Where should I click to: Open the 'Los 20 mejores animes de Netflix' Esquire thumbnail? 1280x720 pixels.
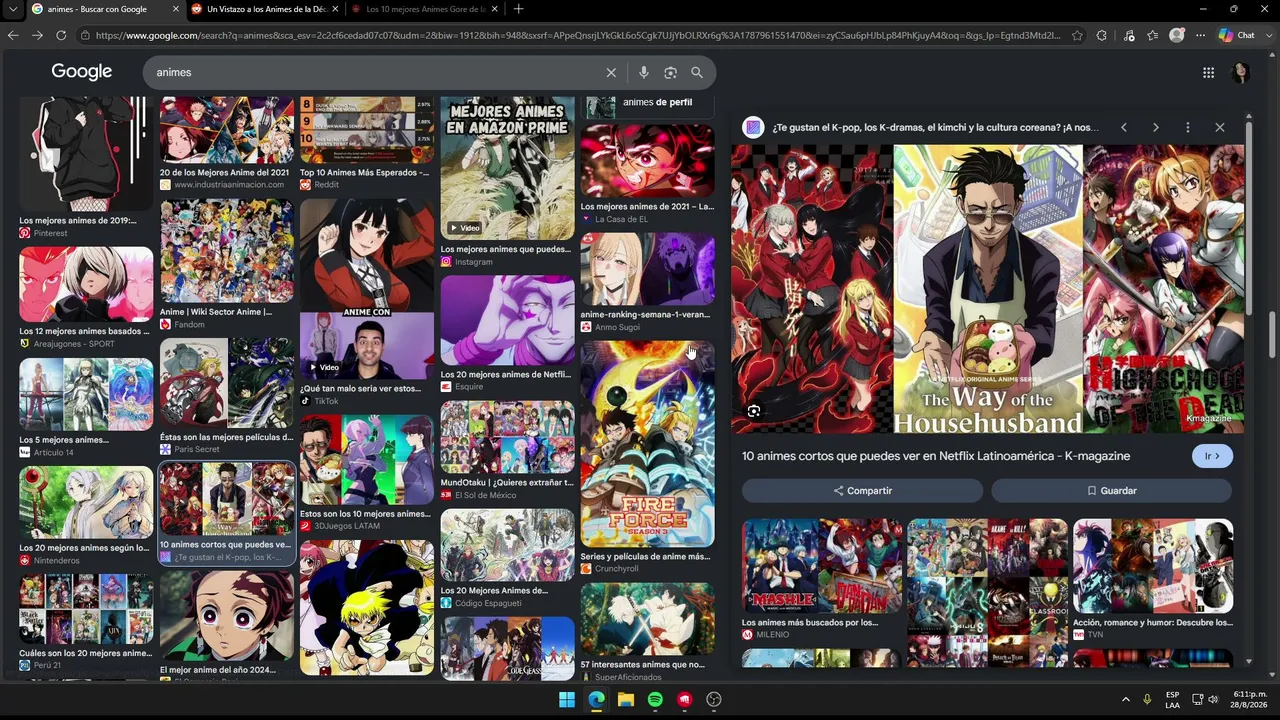point(507,320)
